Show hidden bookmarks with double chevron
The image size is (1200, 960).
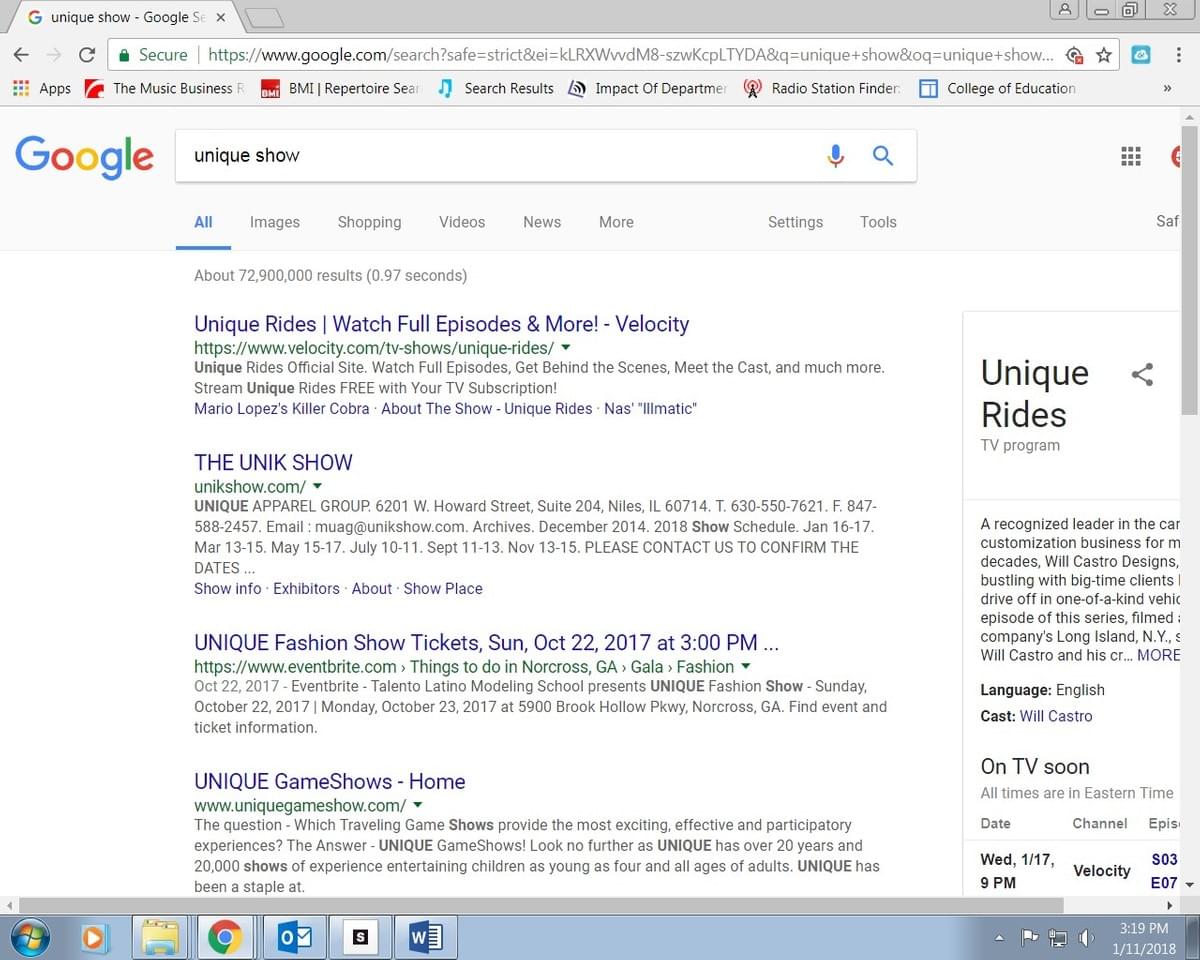tap(1167, 88)
